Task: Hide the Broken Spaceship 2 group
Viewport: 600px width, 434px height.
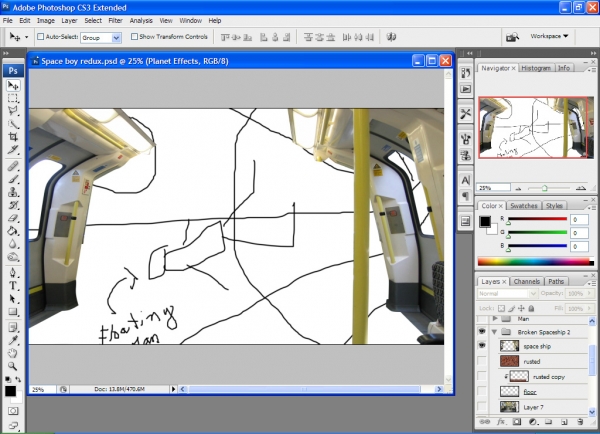Action: click(482, 331)
